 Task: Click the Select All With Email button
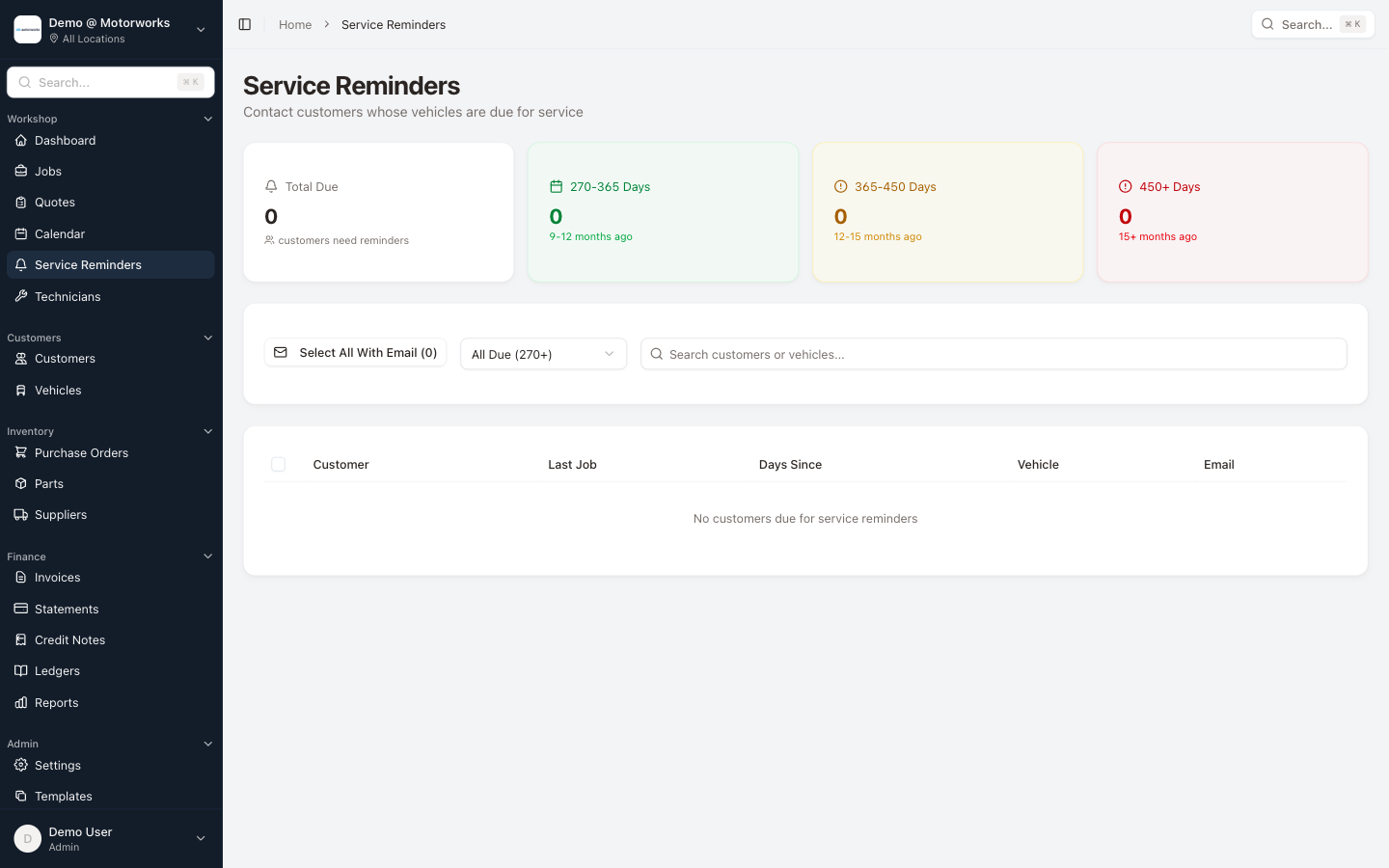tap(355, 352)
